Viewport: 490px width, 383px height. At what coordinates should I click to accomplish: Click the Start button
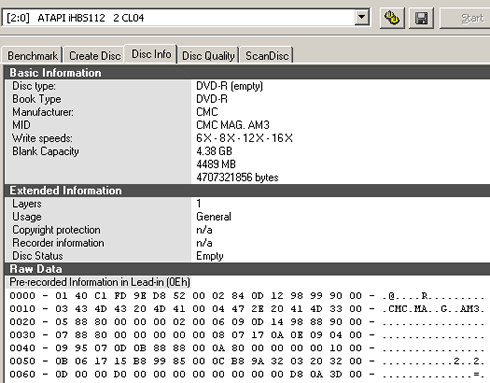click(465, 18)
